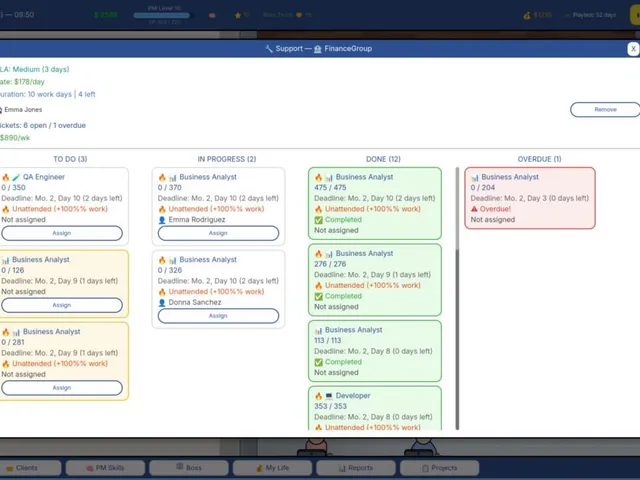Assign the Business Analyst 0/126 ticket
The image size is (640, 480).
coord(62,305)
